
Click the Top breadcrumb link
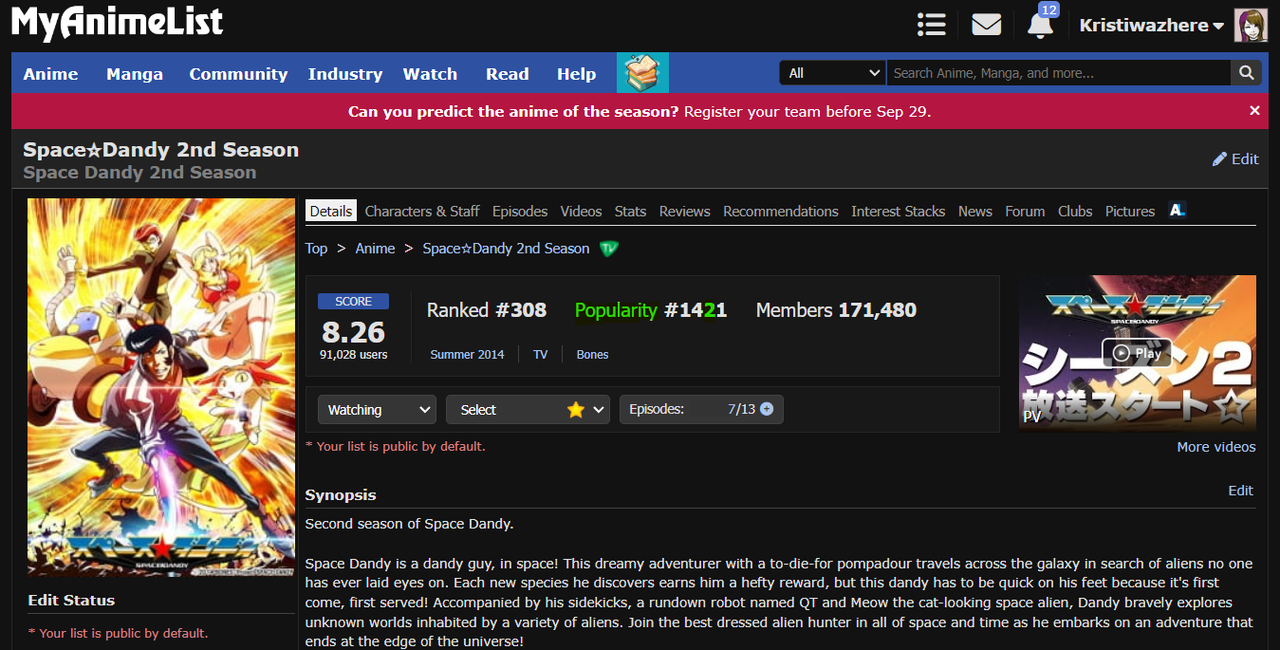[x=316, y=248]
